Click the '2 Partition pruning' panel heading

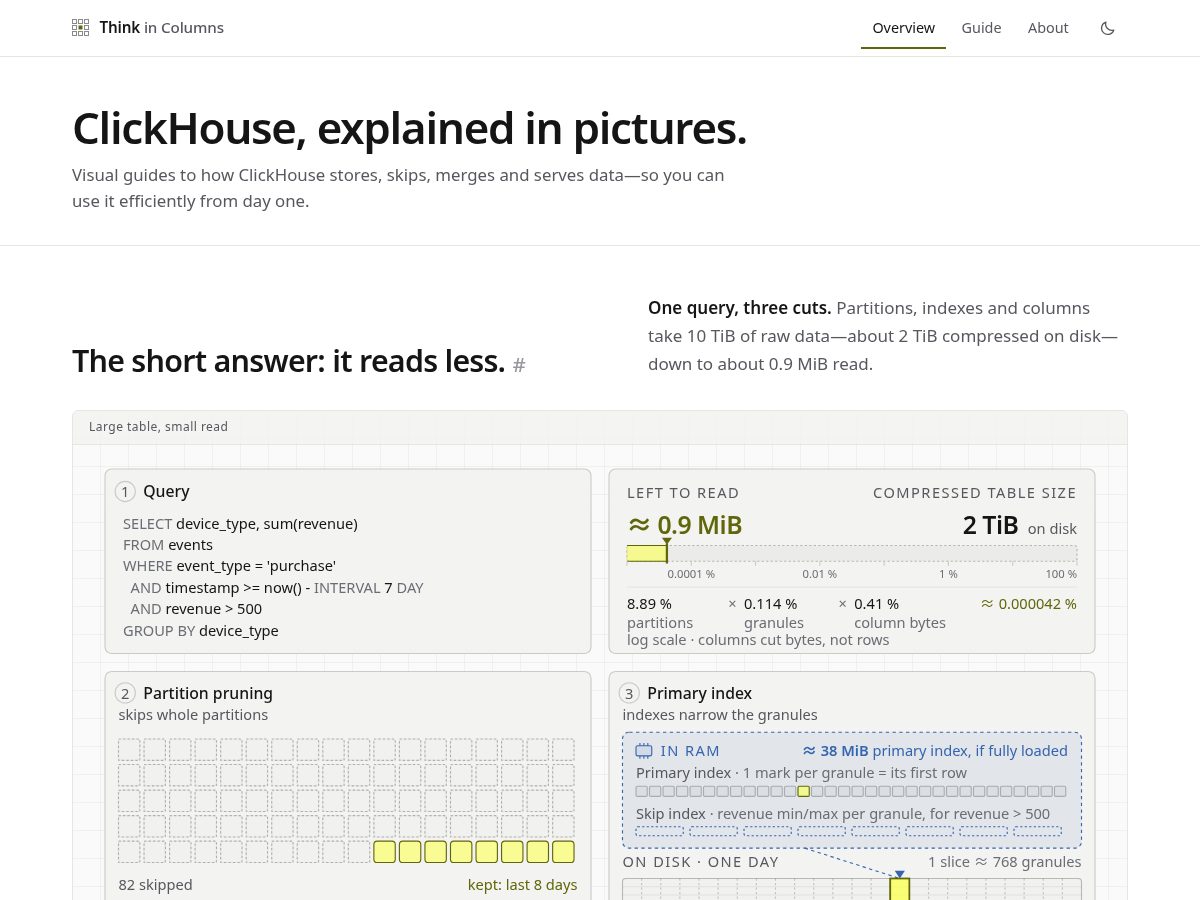click(x=195, y=693)
